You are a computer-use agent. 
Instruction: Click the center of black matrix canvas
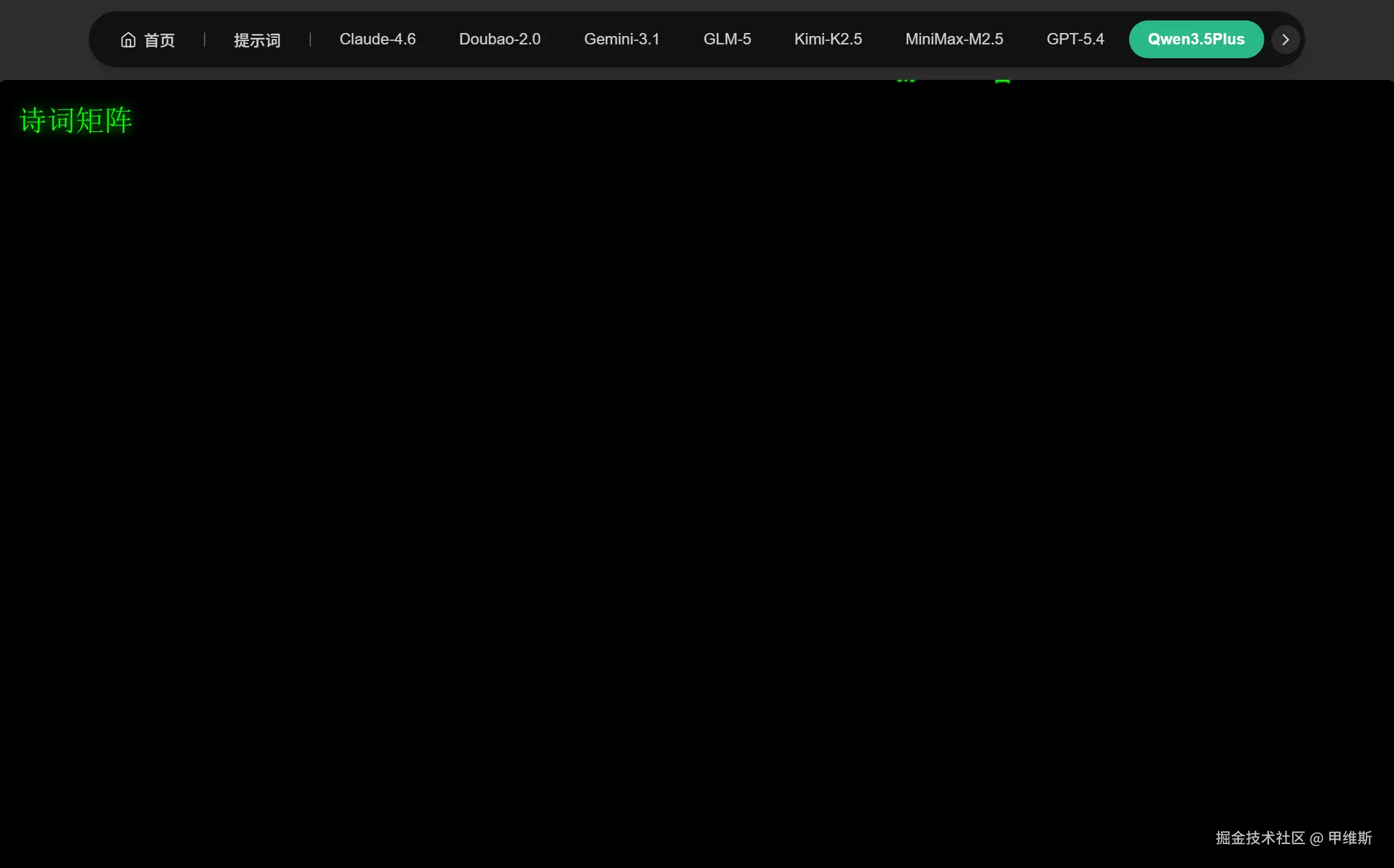point(696,474)
